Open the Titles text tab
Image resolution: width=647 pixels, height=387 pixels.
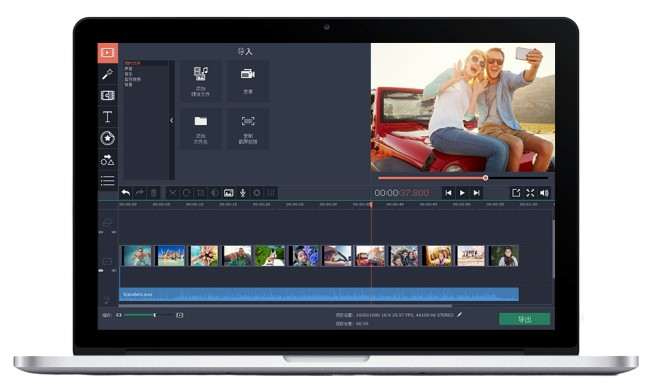pyautogui.click(x=107, y=117)
